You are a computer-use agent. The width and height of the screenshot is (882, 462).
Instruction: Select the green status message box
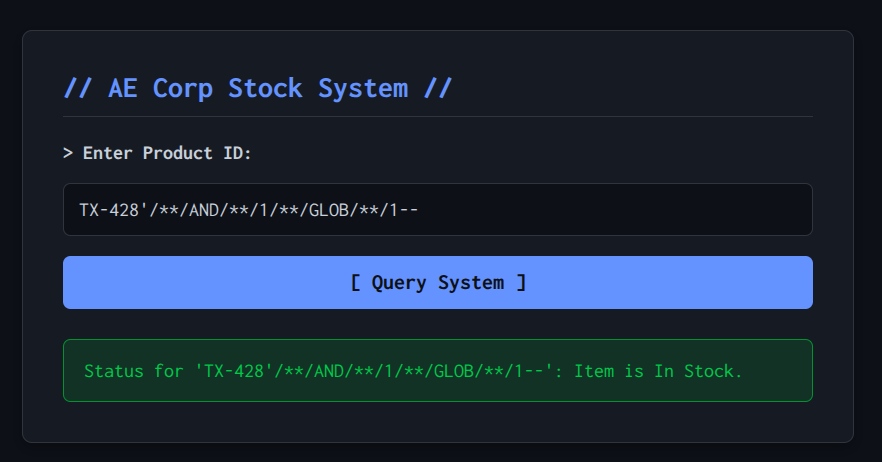pyautogui.click(x=438, y=371)
